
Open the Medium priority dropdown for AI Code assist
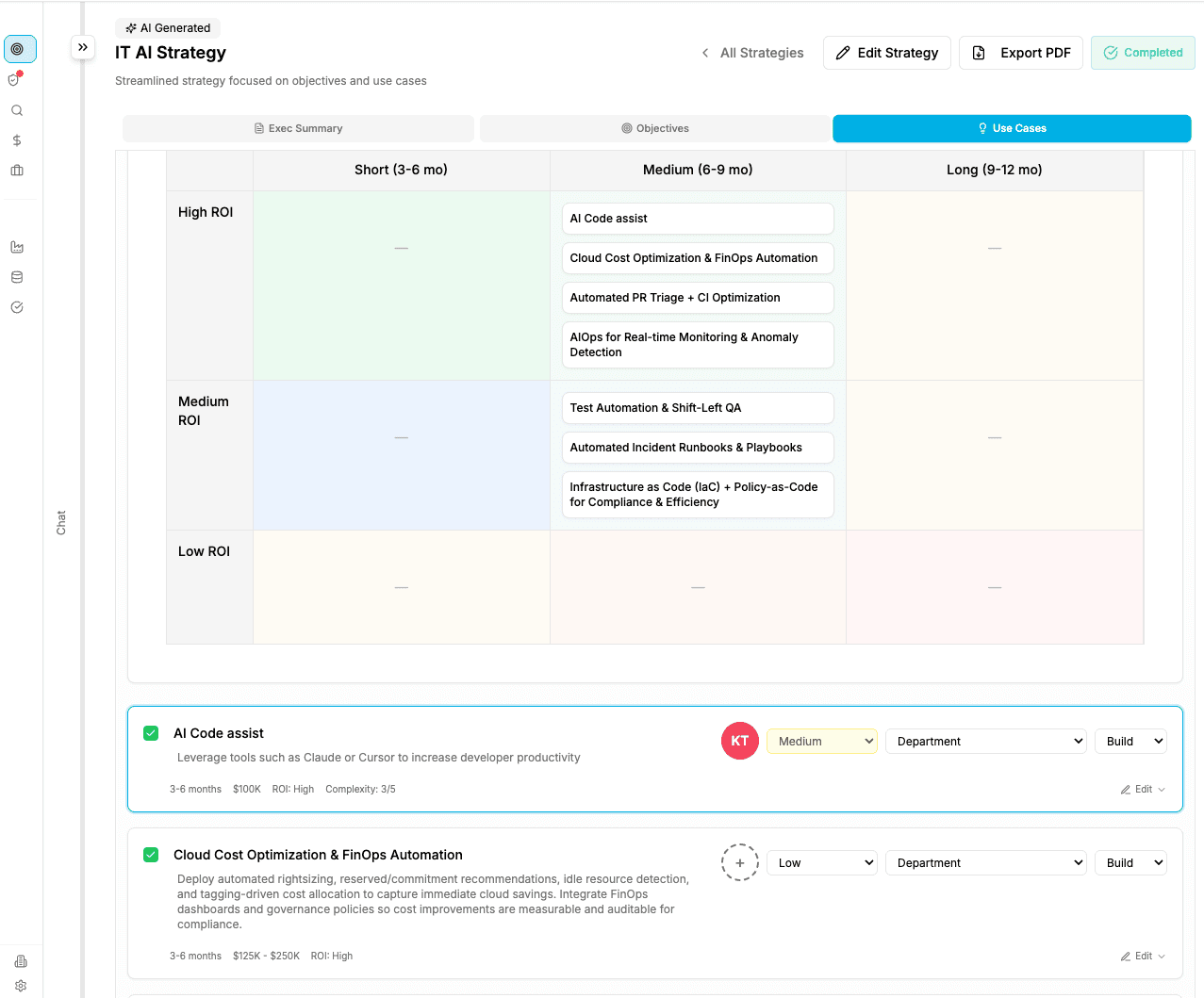[822, 742]
